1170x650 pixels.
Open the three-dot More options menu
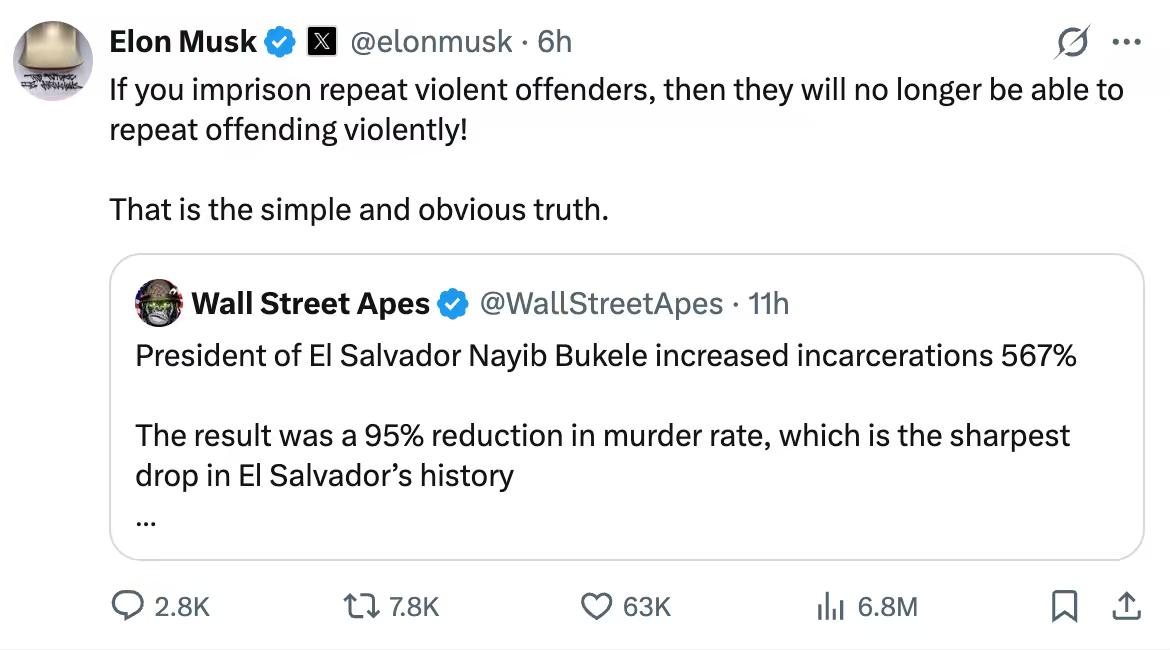click(1126, 43)
